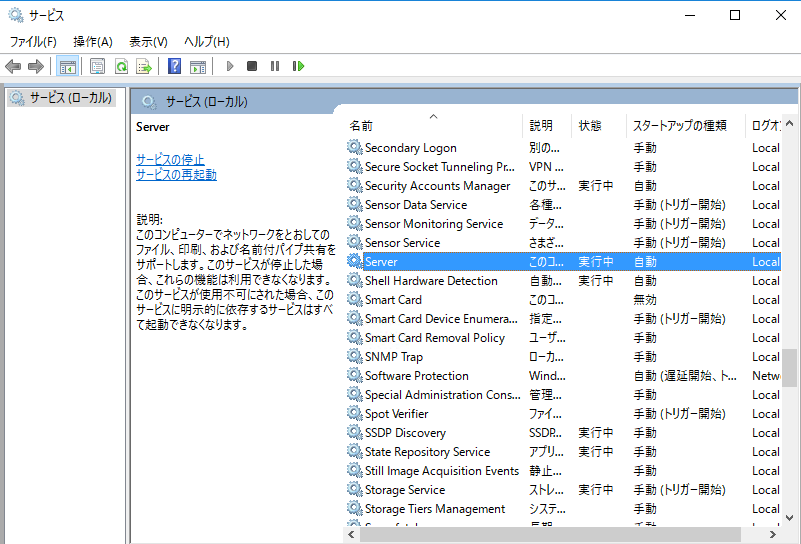Click the horizontal scrollbar thumb
The height and width of the screenshot is (544, 801).
(x=550, y=534)
